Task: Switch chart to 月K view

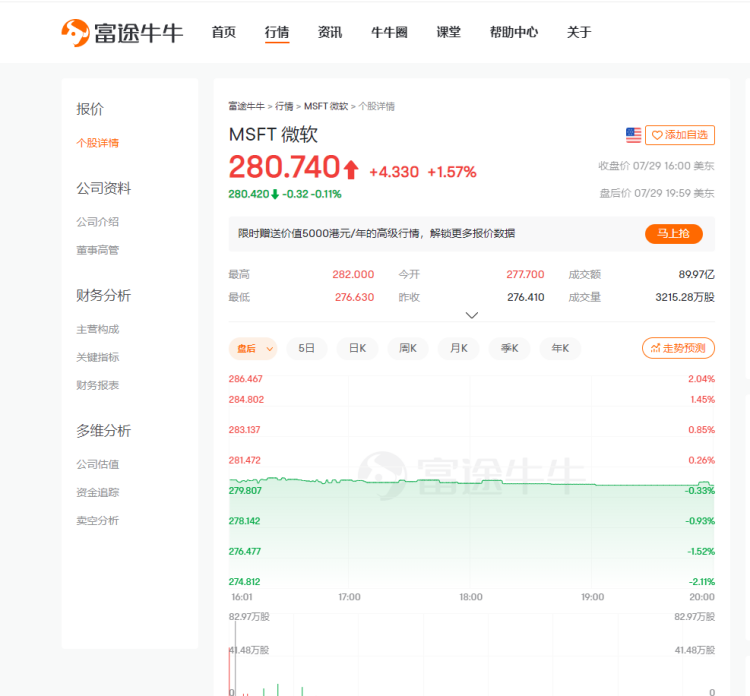Action: pos(459,348)
